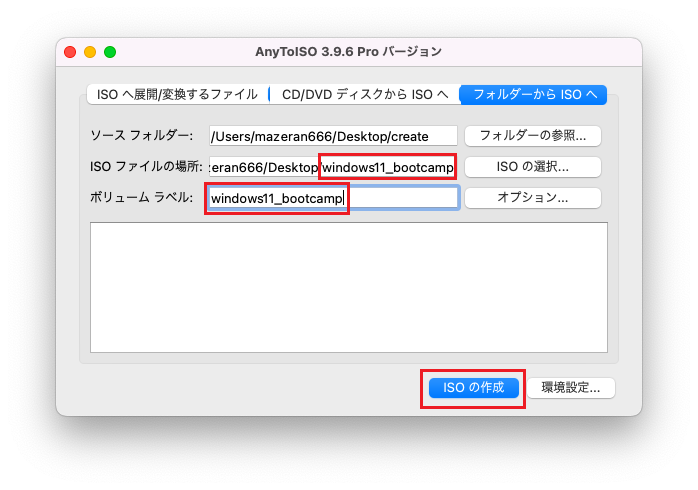
Task: Open the CD/DVD ディスクから ISO へ tab
Action: pyautogui.click(x=365, y=94)
